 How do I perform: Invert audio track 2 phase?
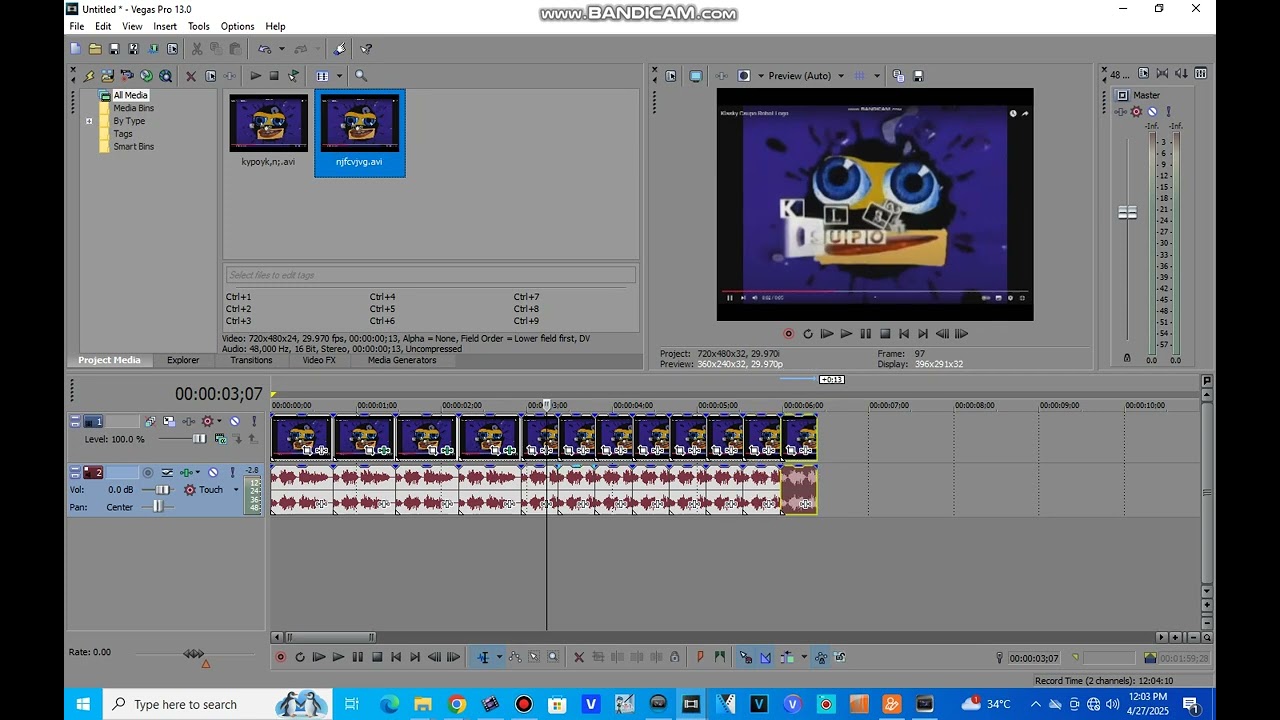point(167,472)
